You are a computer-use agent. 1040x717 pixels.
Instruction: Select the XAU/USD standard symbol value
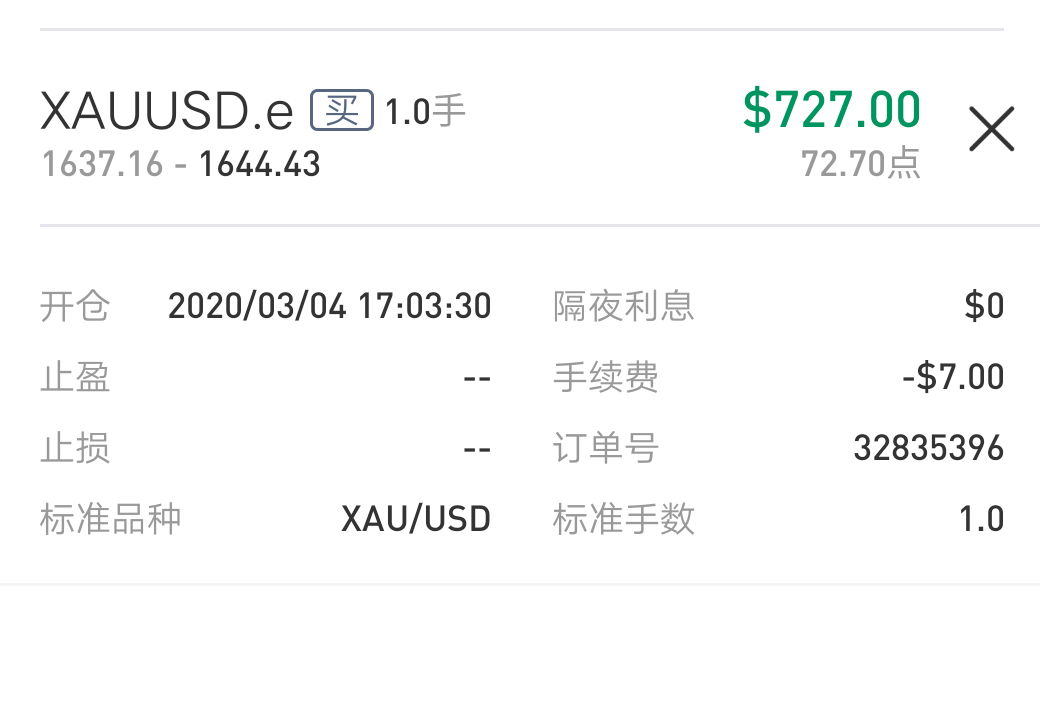[416, 519]
